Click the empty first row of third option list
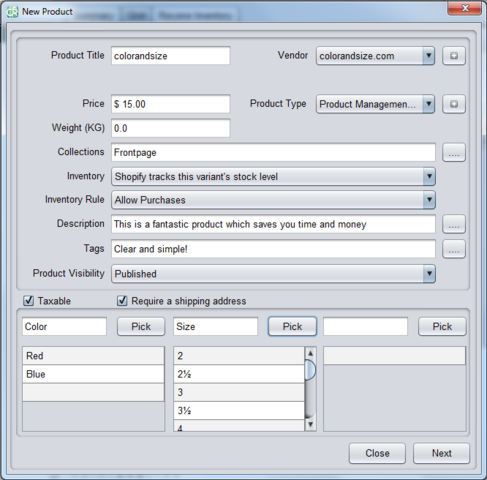 pos(395,356)
